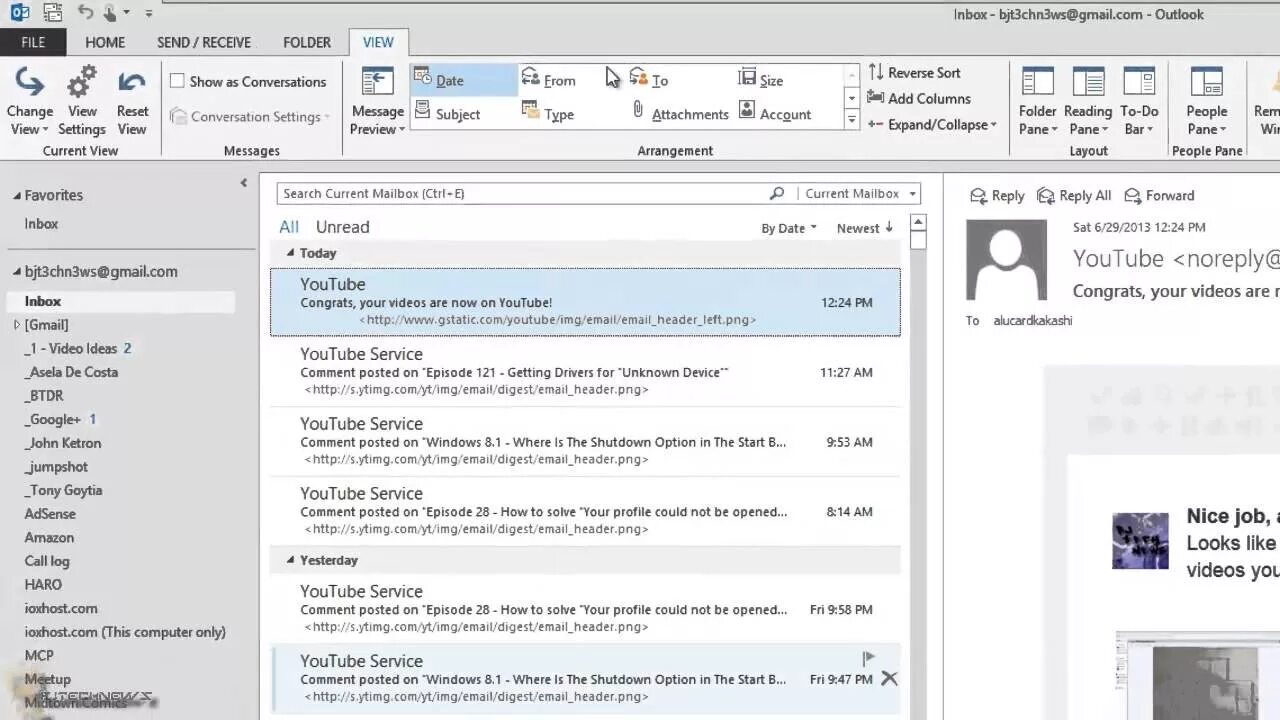1280x720 pixels.
Task: Open the FILE tab
Action: (33, 42)
